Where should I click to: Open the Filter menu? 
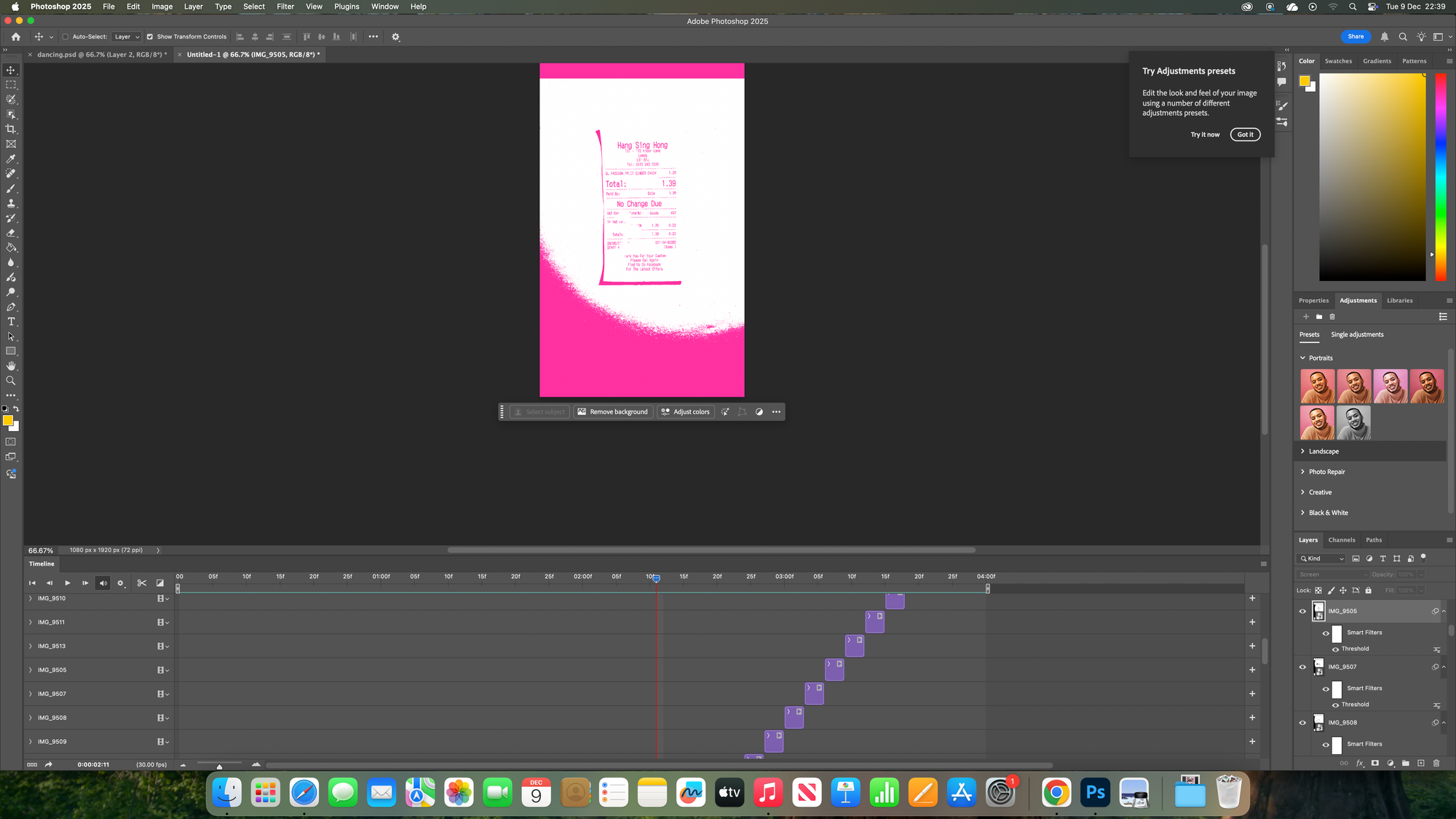tap(285, 7)
